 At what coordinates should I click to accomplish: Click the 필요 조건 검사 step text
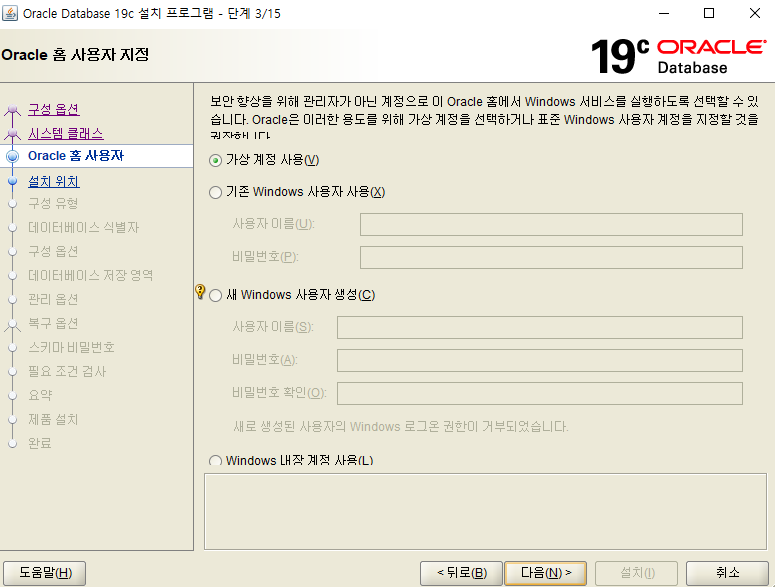67,372
